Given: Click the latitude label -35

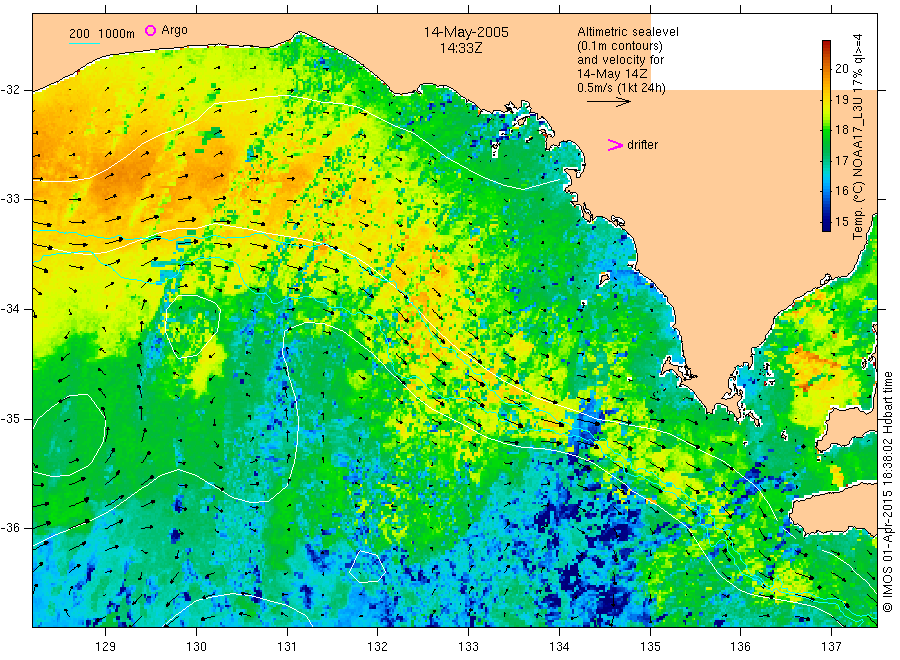Looking at the screenshot, I should click(10, 418).
